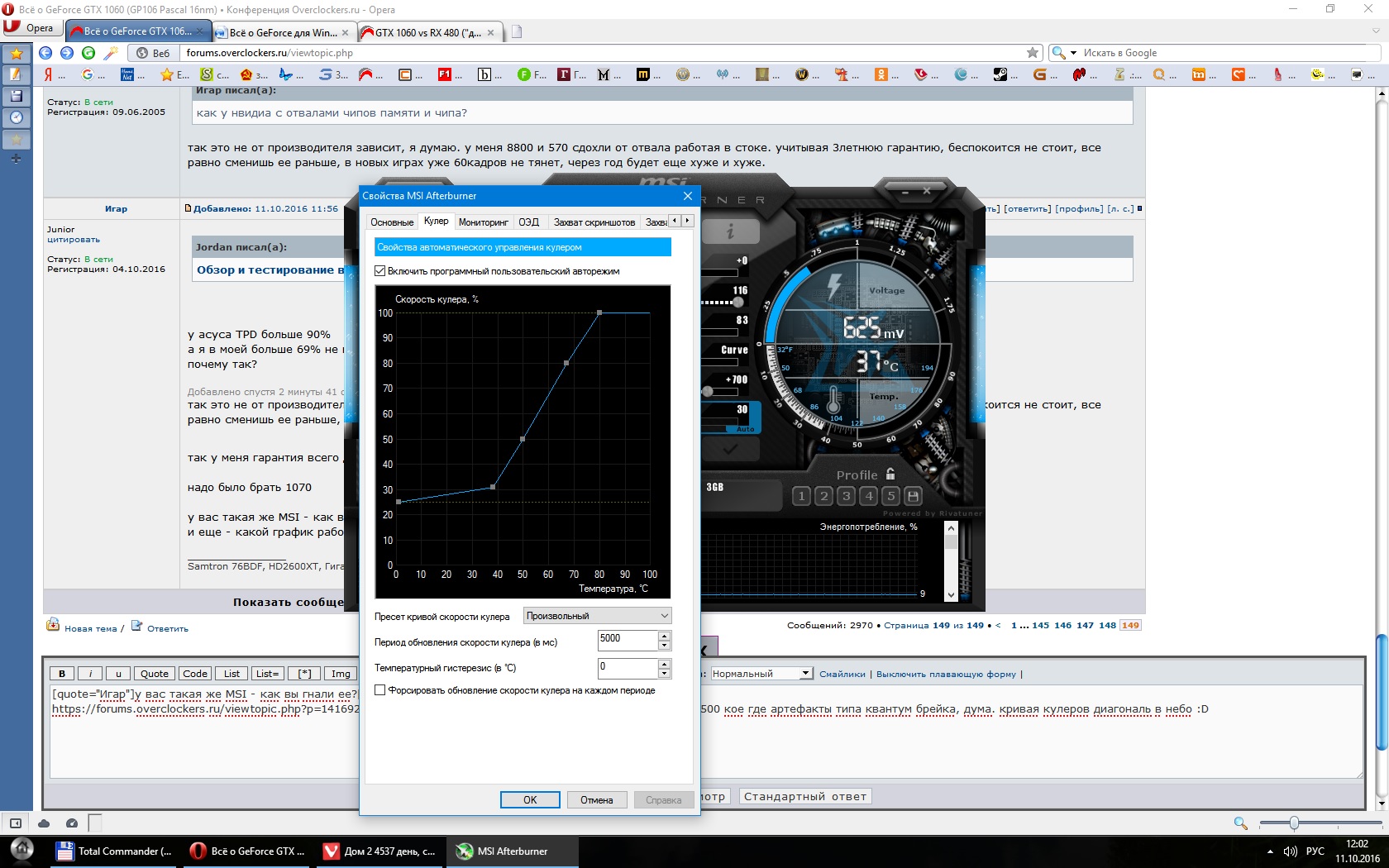Open the Notes panel in Opera sidebar
This screenshot has width=1389, height=868.
tap(16, 74)
